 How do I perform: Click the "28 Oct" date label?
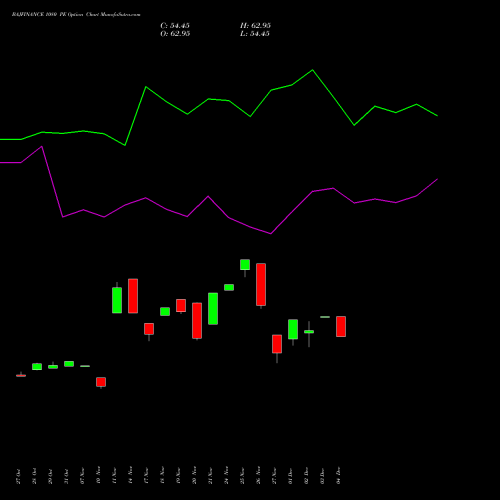(34, 476)
